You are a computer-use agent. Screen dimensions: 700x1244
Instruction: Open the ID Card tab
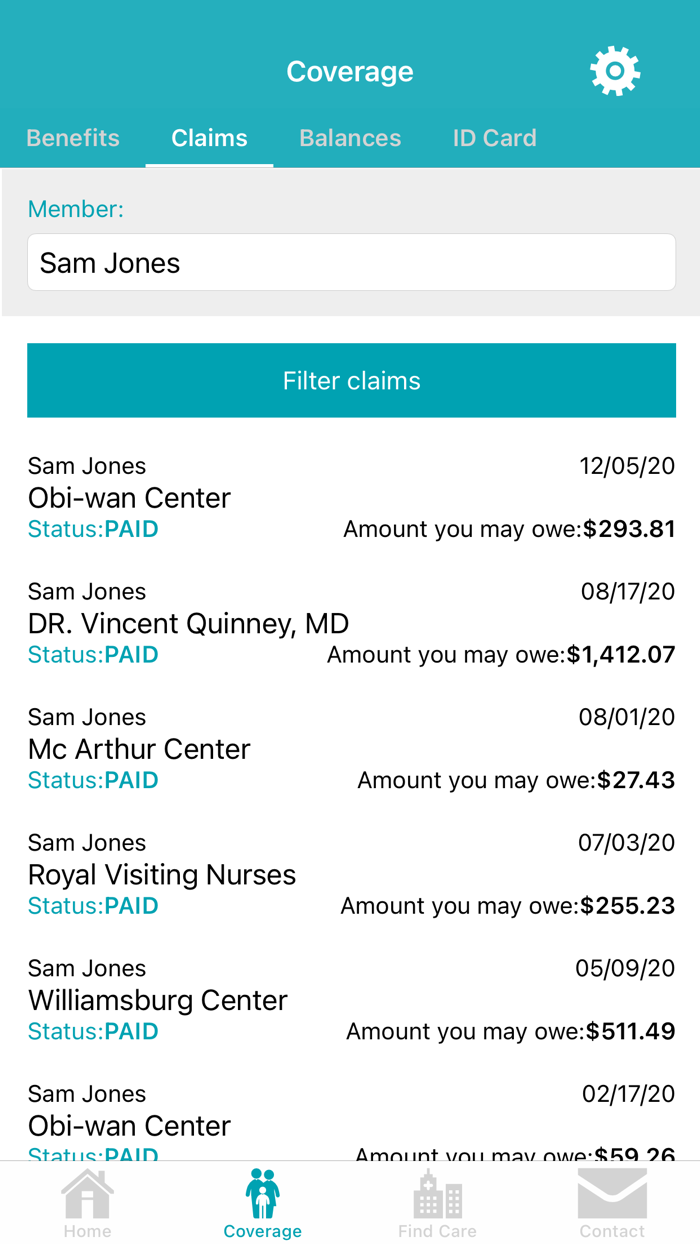pyautogui.click(x=494, y=138)
